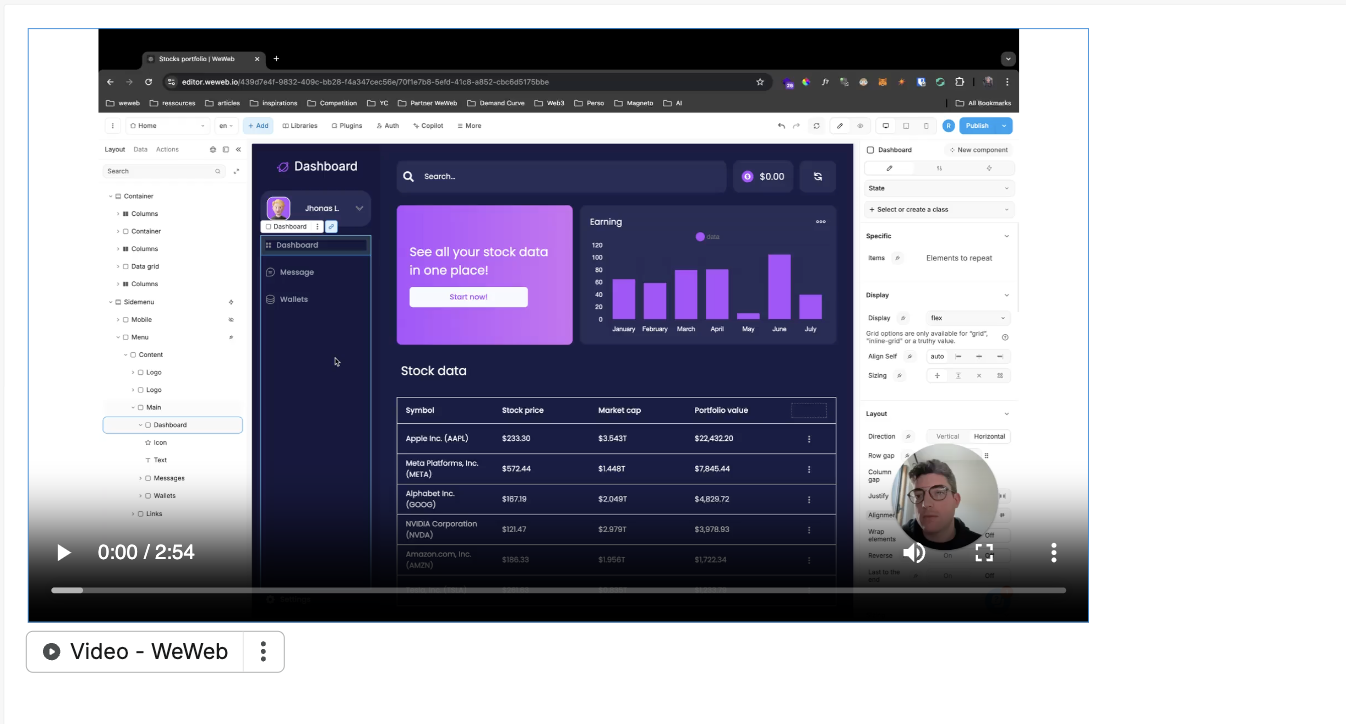The width and height of the screenshot is (1346, 724).
Task: Click the blue Publish button
Action: [977, 126]
